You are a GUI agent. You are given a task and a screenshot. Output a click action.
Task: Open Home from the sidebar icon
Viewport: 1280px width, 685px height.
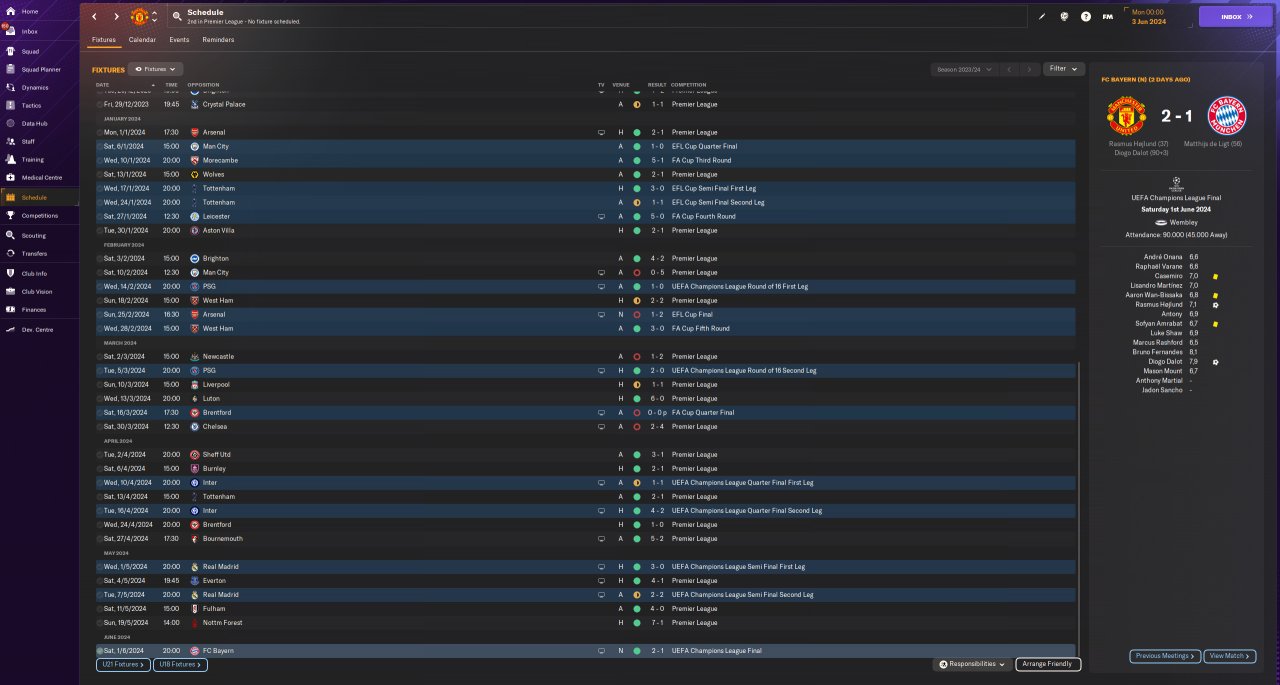point(9,11)
